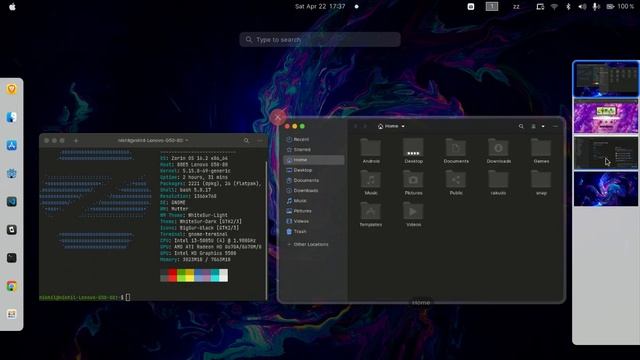
Task: Open Trash in Files sidebar
Action: click(313, 231)
